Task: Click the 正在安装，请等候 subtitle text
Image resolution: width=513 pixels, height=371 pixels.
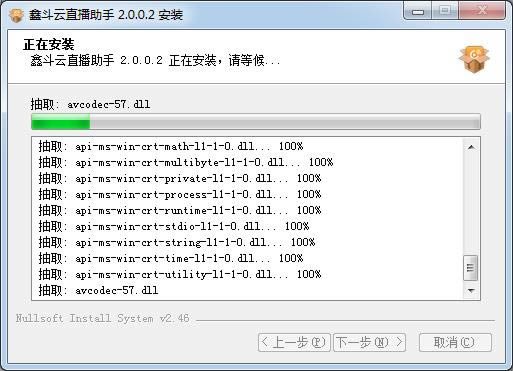Action: 155,60
